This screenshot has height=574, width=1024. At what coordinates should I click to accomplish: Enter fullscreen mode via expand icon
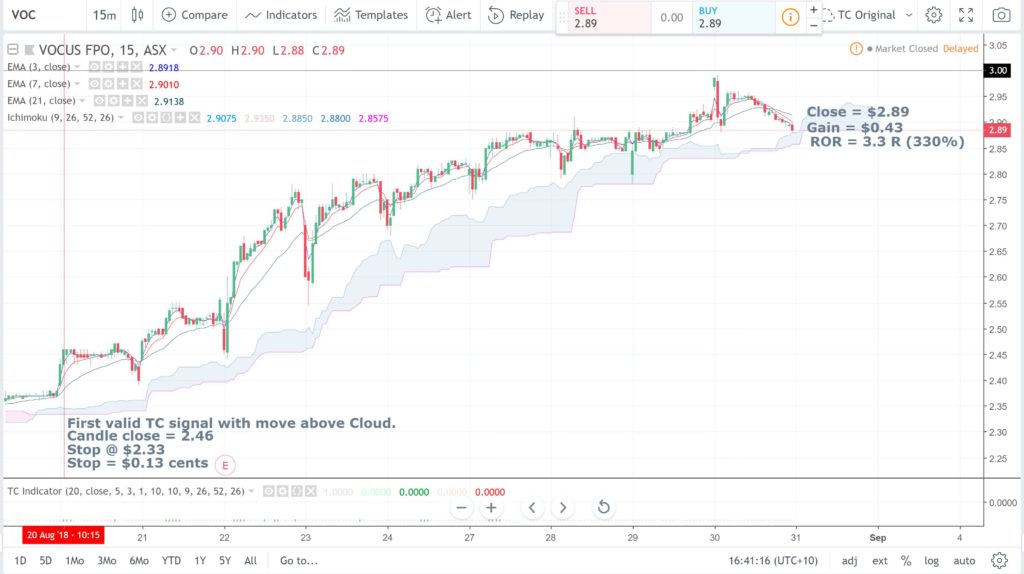pyautogui.click(x=966, y=15)
